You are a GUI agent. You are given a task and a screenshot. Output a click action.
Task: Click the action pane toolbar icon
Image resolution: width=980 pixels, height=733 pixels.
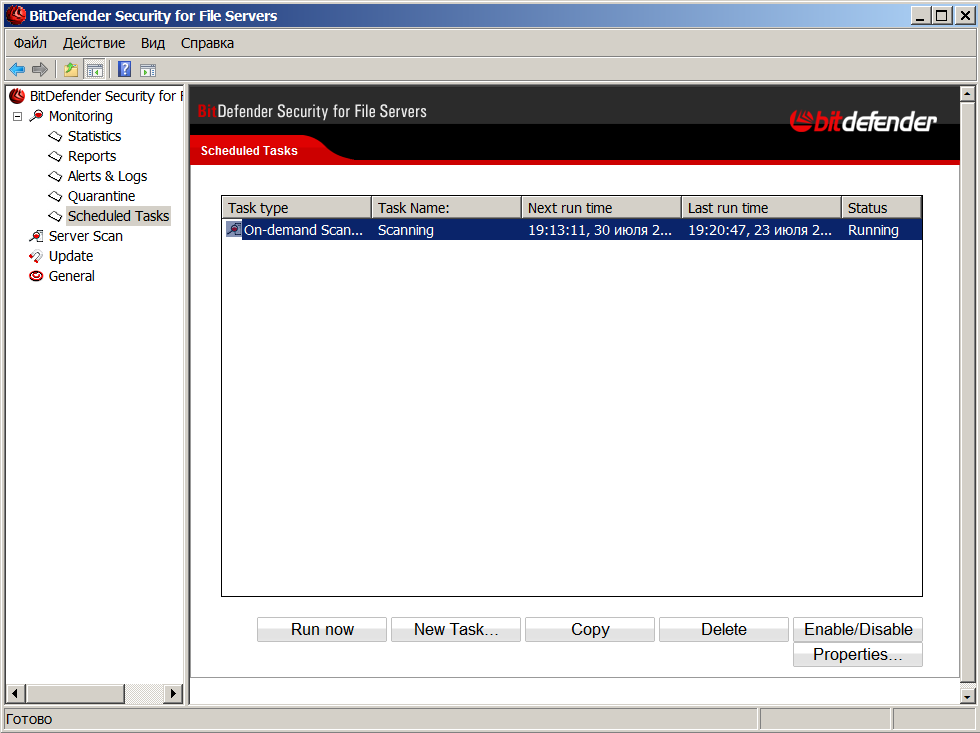coord(148,70)
